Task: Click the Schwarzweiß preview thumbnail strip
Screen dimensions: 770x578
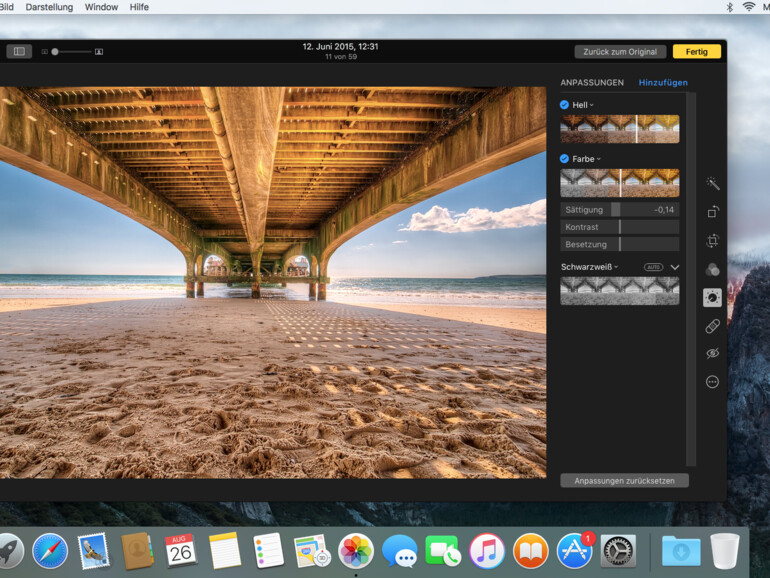Action: (x=619, y=290)
